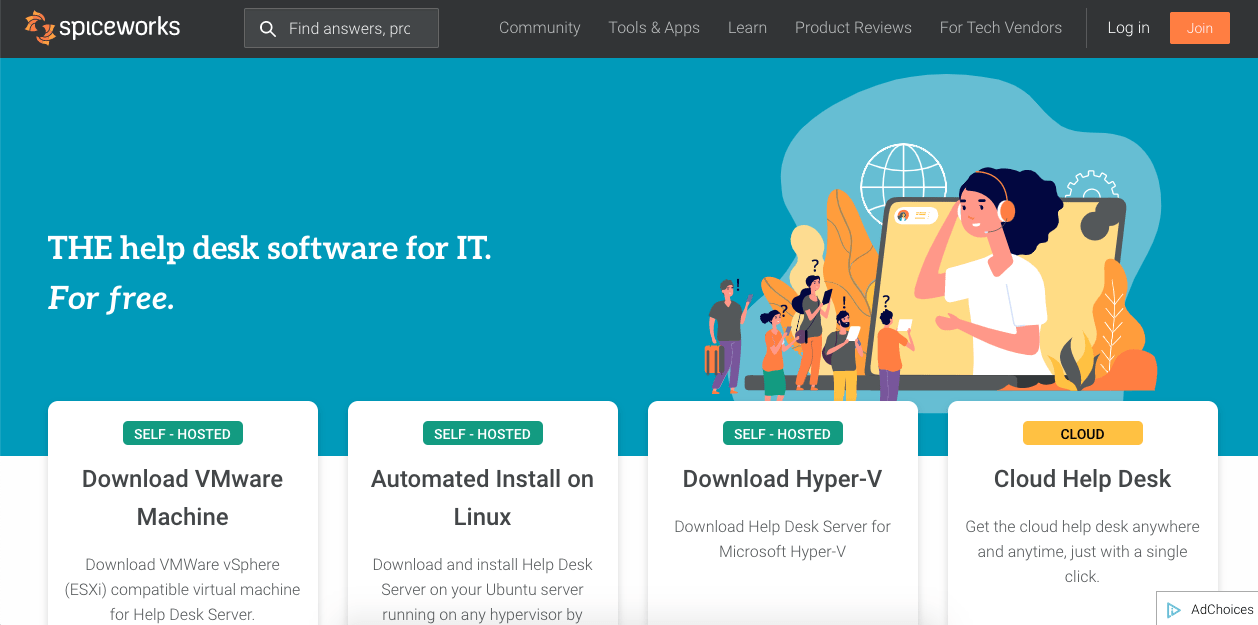Focus the Find answers search field
1258x625 pixels.
coord(341,28)
